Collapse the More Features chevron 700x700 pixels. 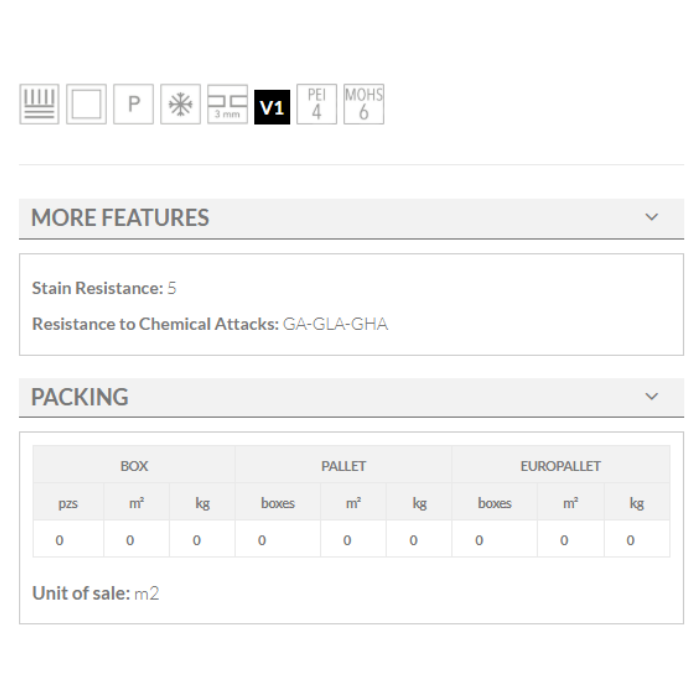click(652, 217)
